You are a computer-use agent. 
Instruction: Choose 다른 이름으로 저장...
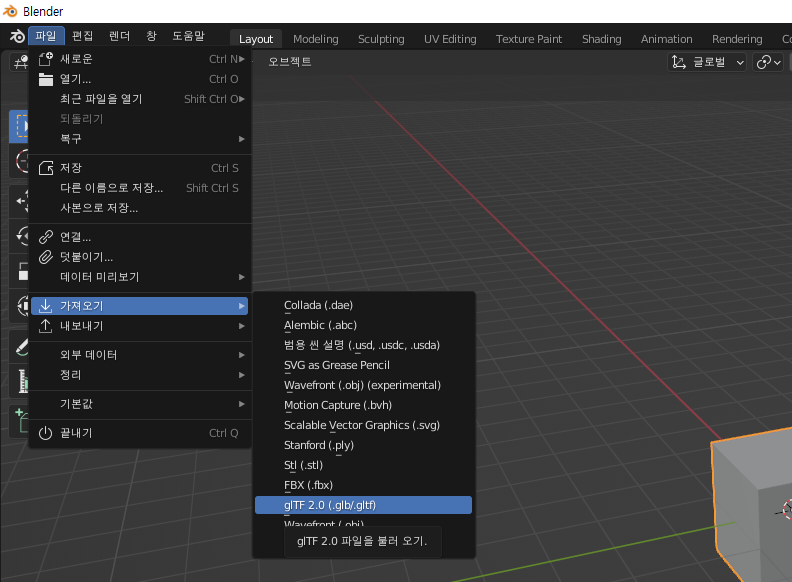(140, 188)
